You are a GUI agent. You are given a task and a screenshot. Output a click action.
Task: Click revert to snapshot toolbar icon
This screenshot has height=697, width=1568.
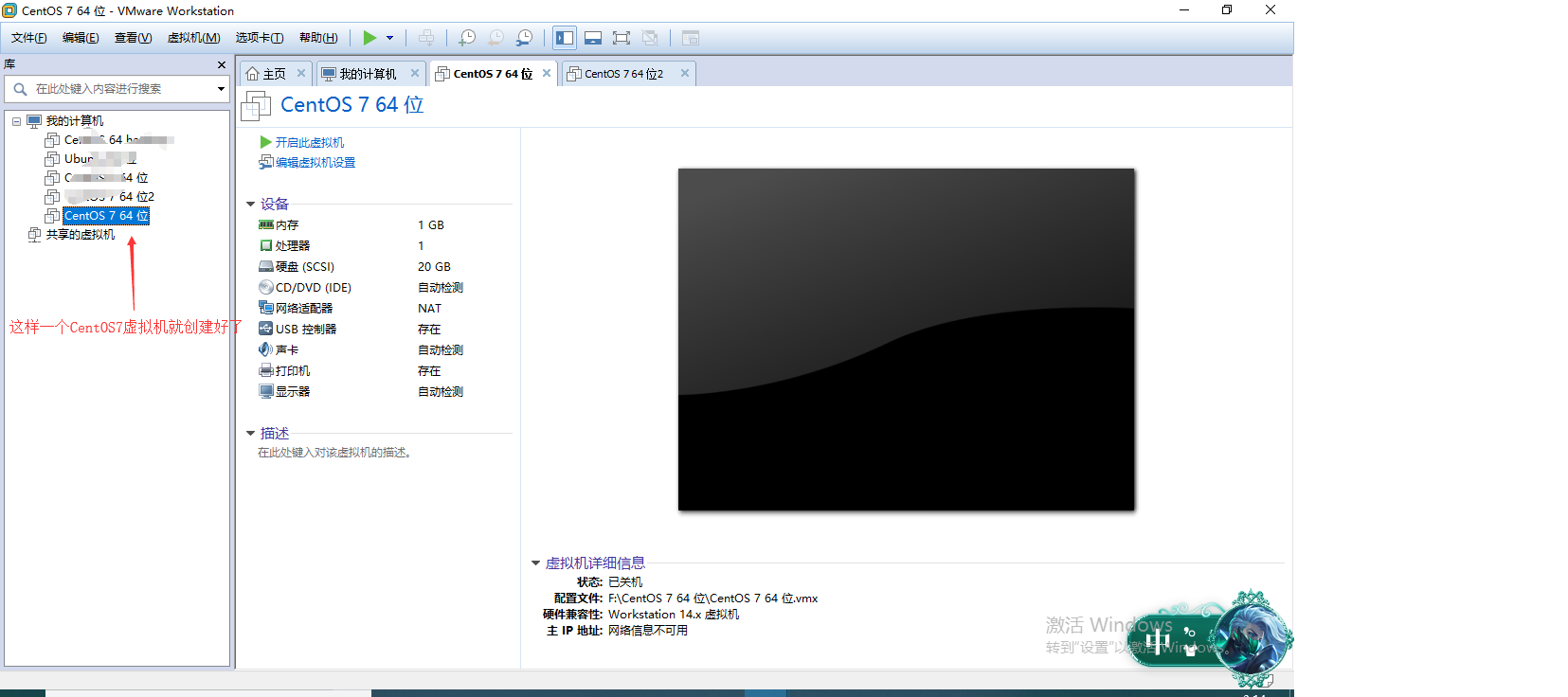pyautogui.click(x=496, y=38)
